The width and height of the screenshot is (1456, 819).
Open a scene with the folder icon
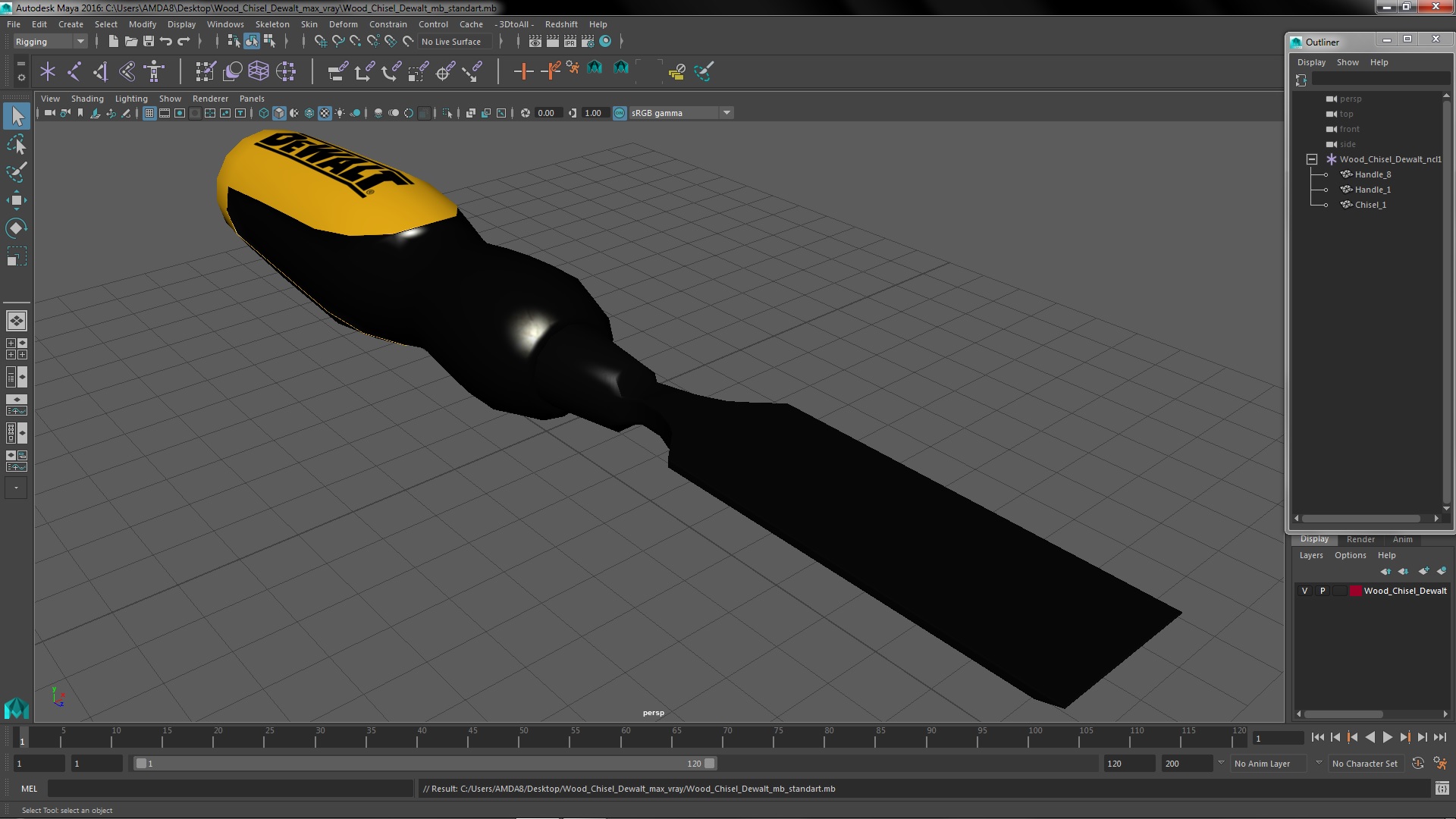[131, 42]
